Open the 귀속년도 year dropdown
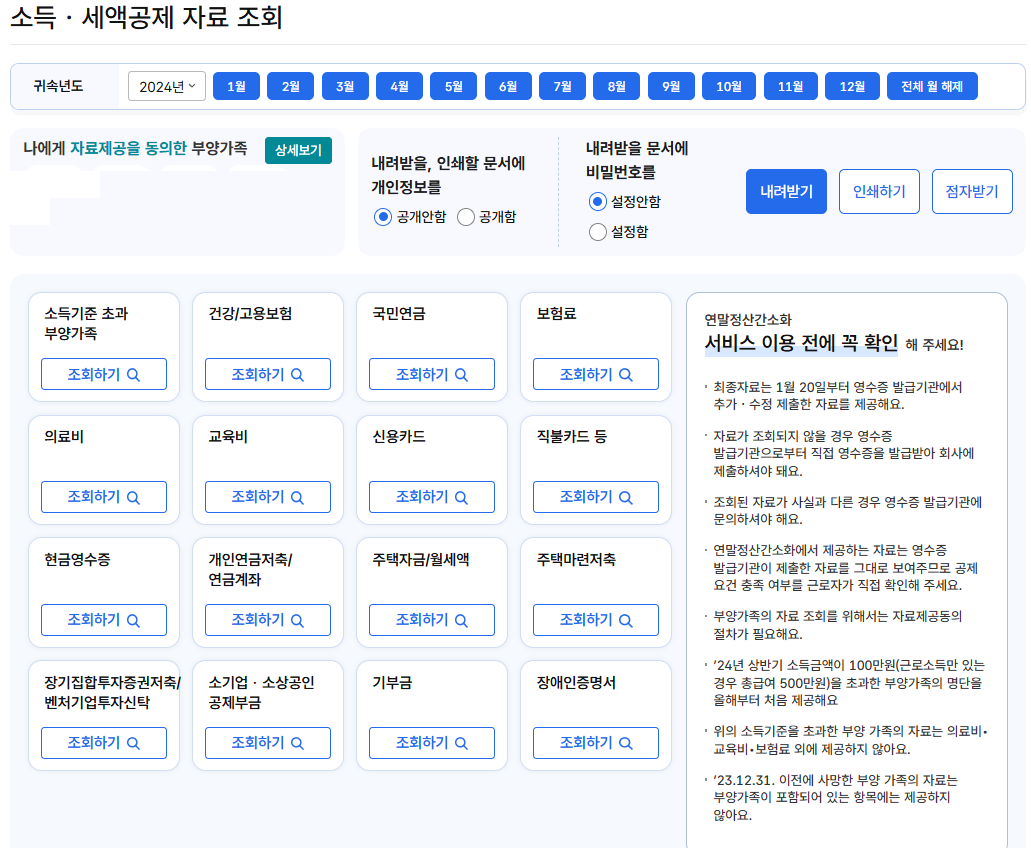Viewport: 1031px width, 848px height. (166, 86)
